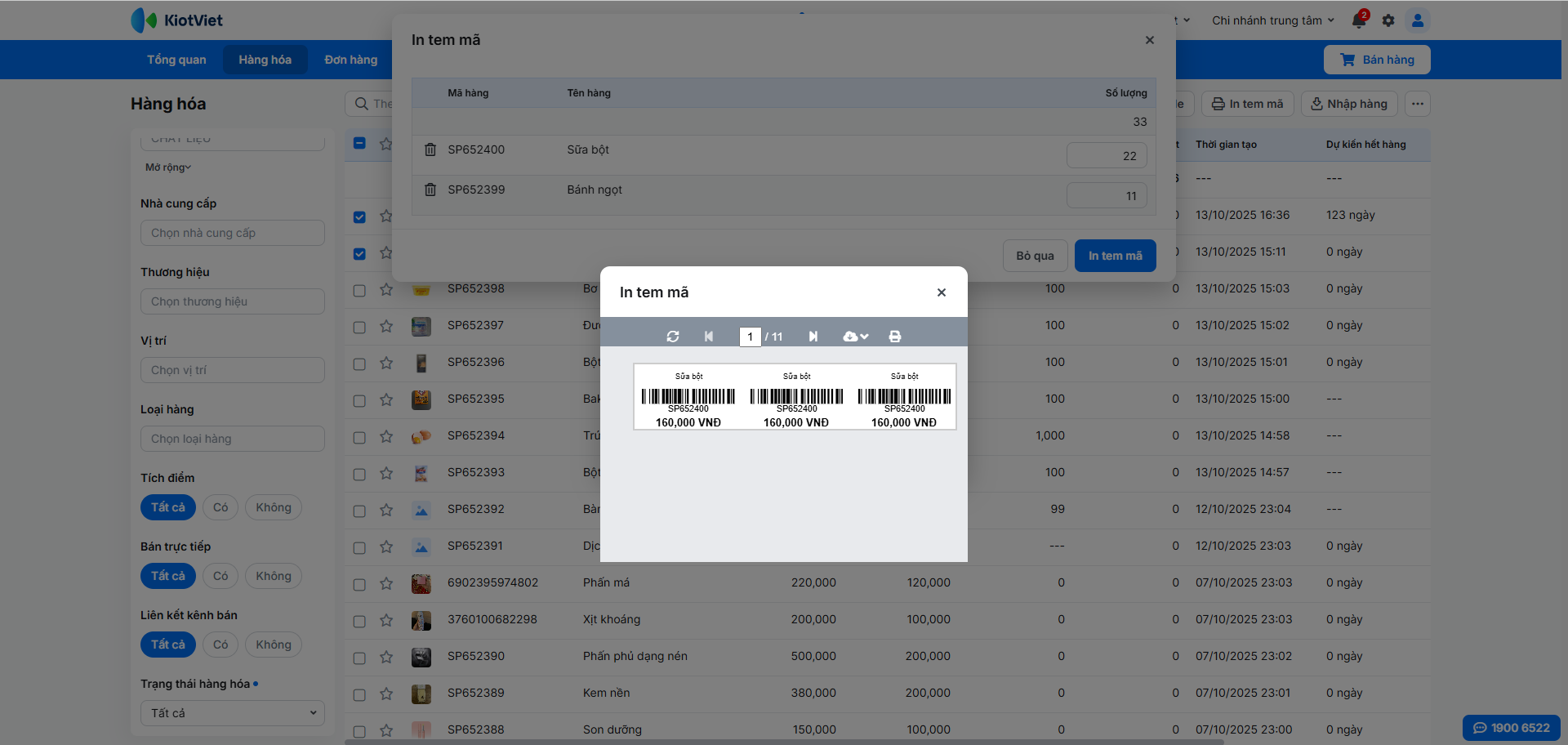The width and height of the screenshot is (1568, 745).
Task: Open thumbnail image of SP652393
Action: tap(421, 473)
